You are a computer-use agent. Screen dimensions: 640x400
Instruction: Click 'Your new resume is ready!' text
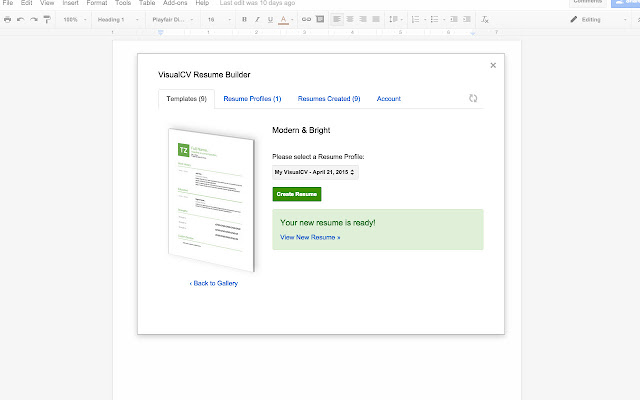point(328,223)
